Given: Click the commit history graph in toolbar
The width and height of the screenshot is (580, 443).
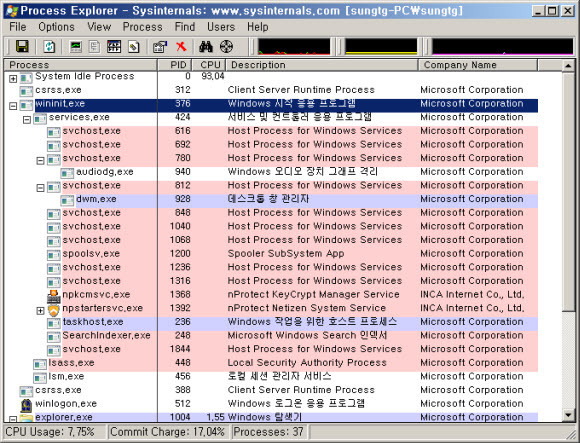Looking at the screenshot, I should 381,47.
